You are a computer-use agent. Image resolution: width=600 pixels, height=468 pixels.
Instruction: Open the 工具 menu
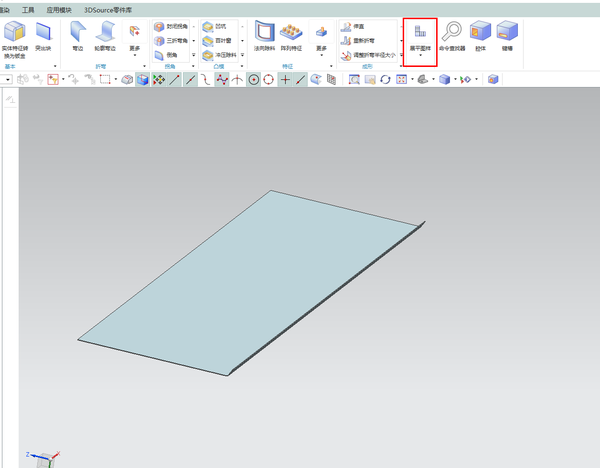[x=28, y=10]
